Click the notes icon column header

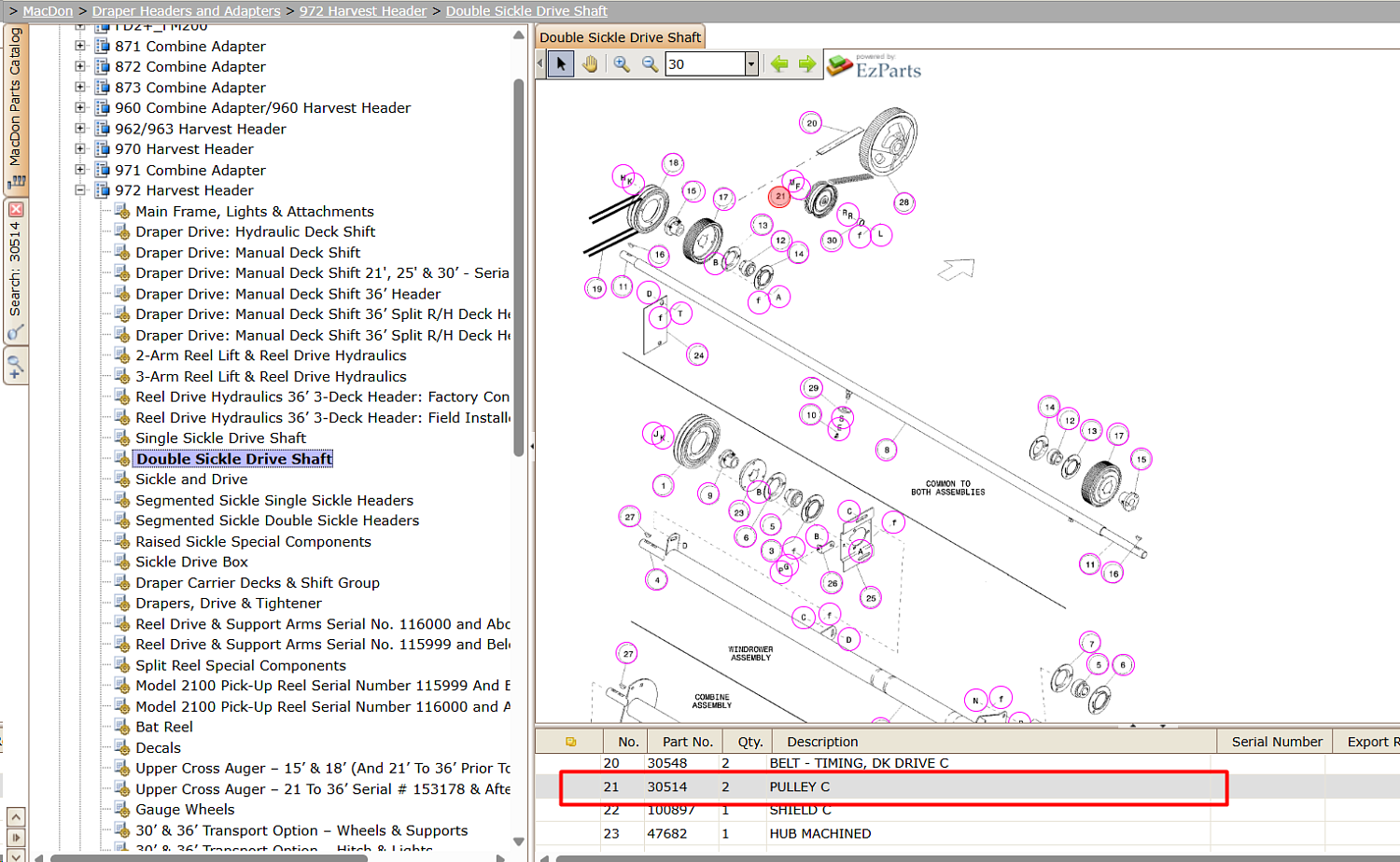click(570, 742)
